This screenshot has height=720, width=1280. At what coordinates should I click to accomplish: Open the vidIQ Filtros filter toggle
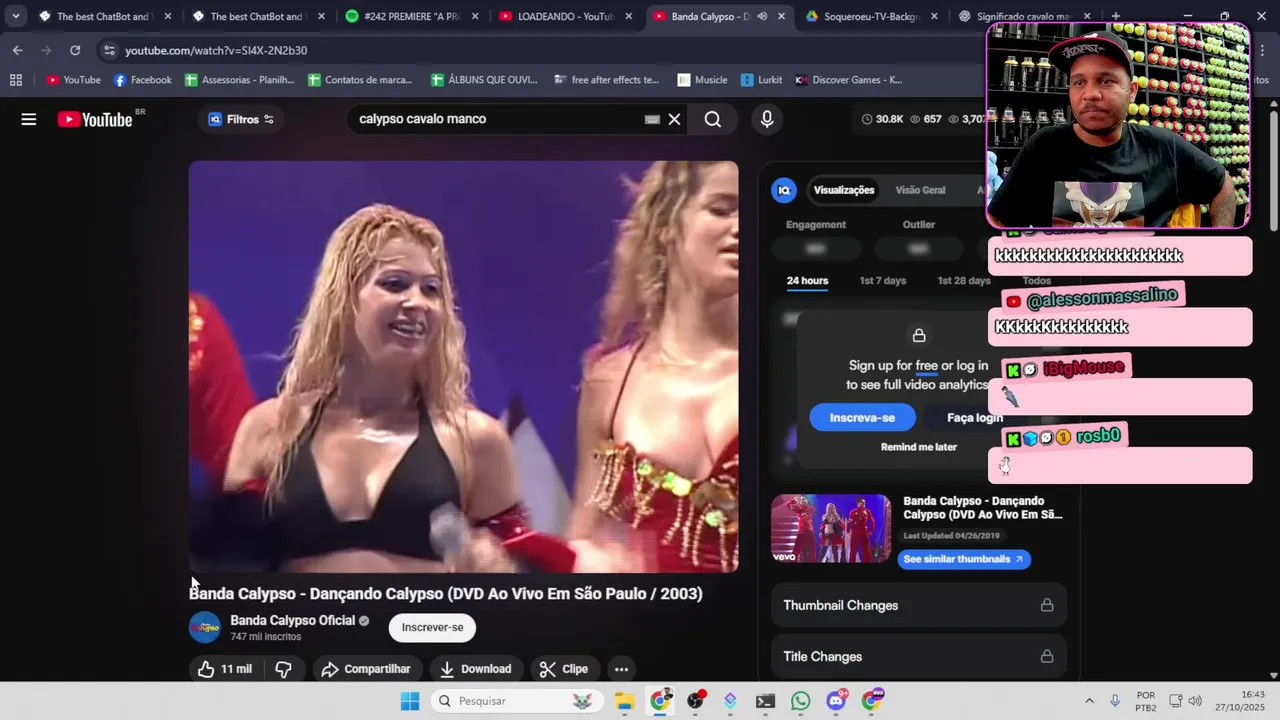[x=240, y=119]
